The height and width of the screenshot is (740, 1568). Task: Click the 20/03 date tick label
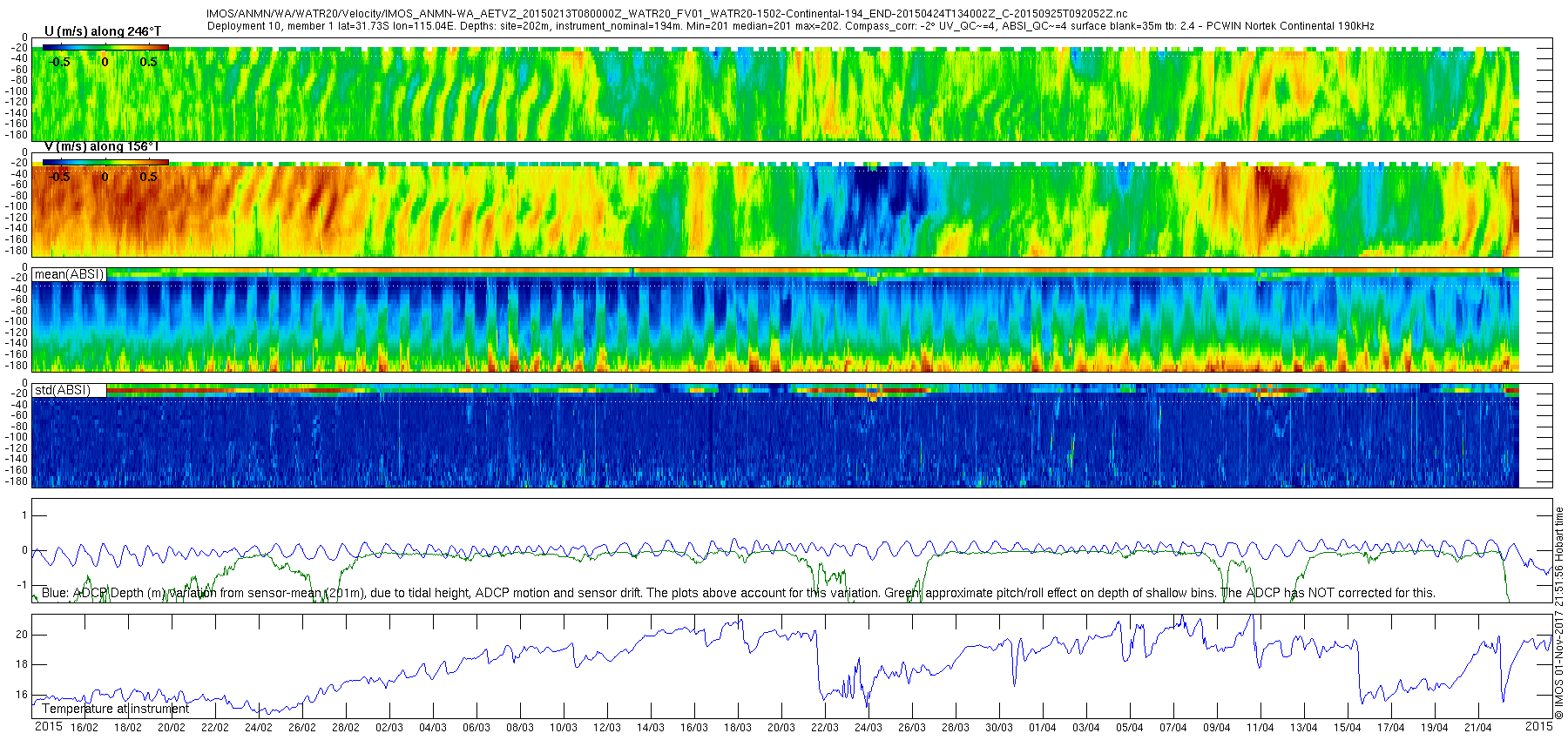tap(781, 728)
